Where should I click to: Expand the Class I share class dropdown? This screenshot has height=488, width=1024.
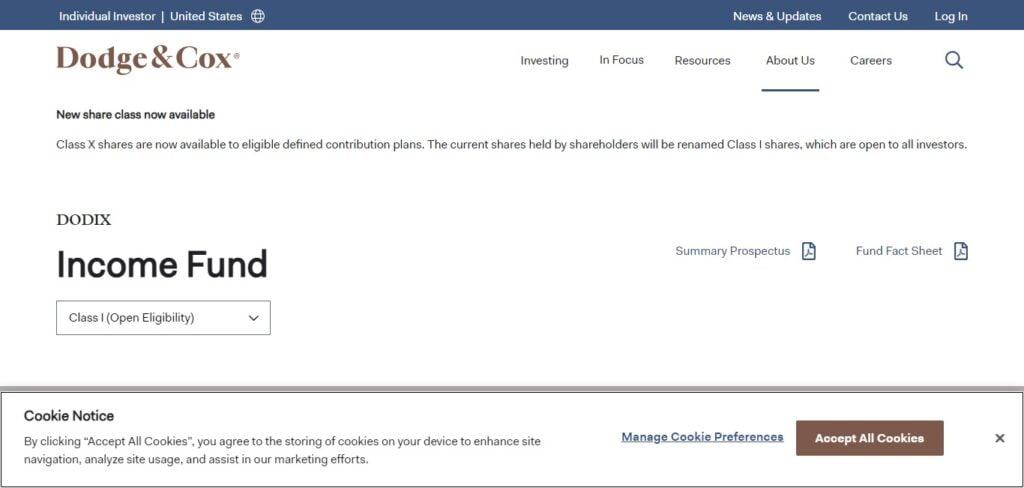(163, 317)
